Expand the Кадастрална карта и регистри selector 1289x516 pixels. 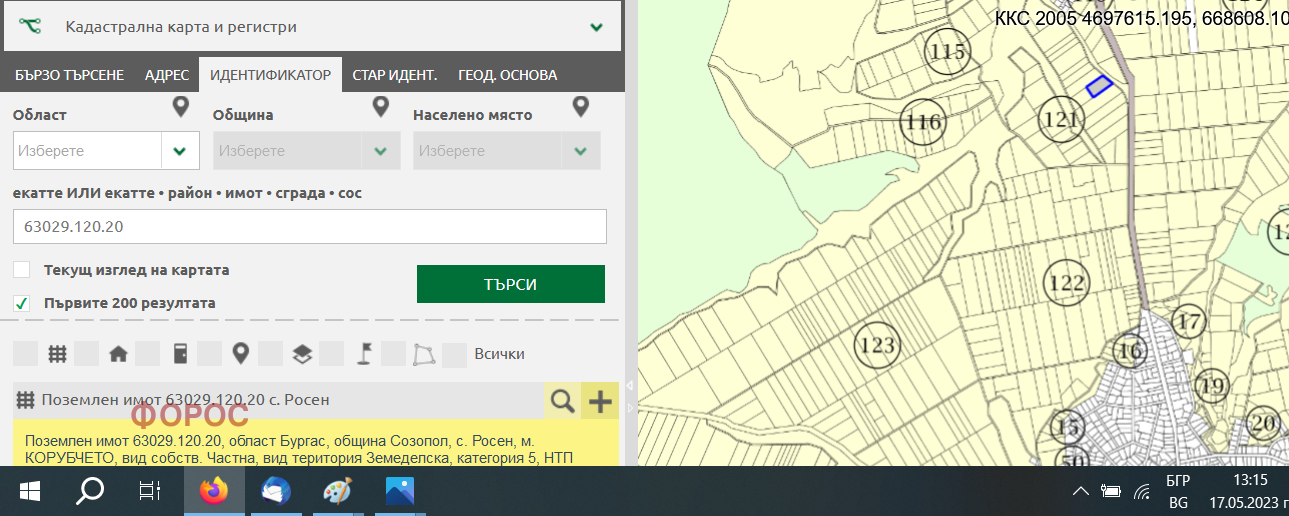tap(597, 27)
